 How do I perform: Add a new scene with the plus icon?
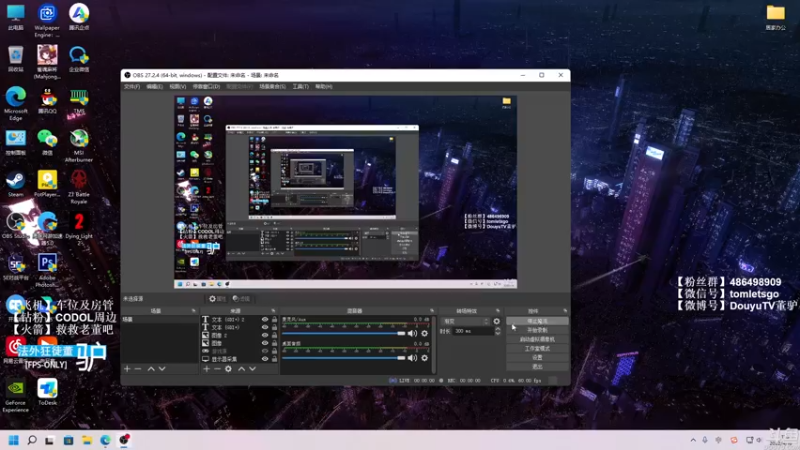pyautogui.click(x=127, y=368)
